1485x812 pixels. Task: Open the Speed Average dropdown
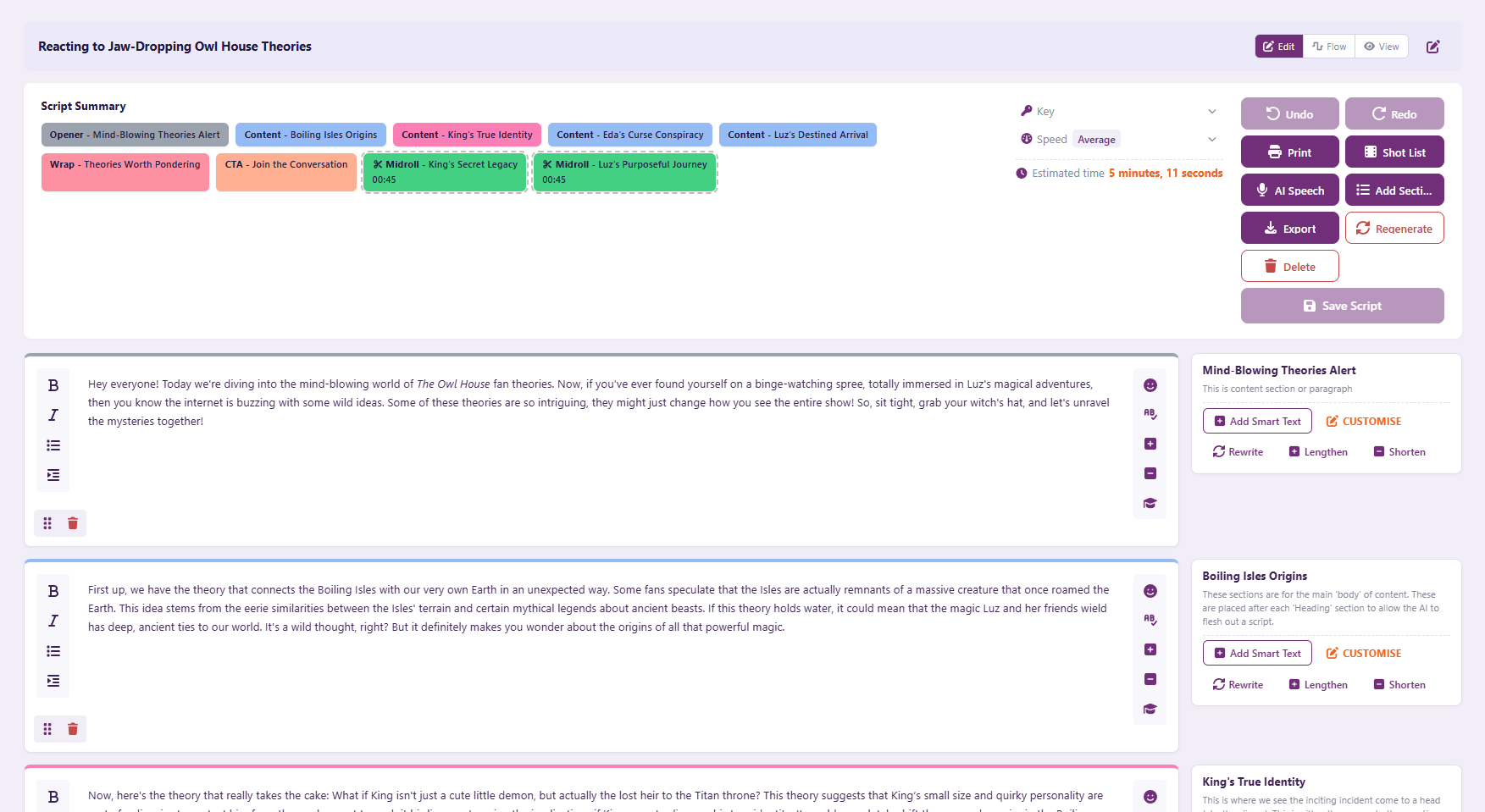(x=1119, y=139)
